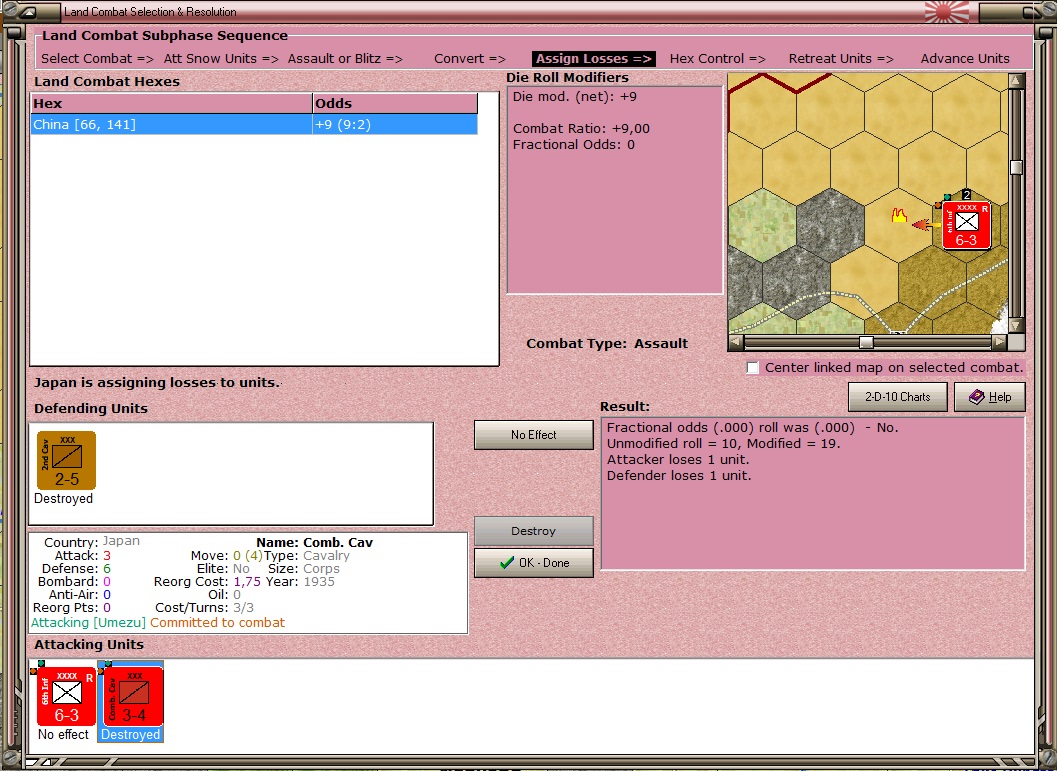Confirm with the OK - Done button
This screenshot has height=771, width=1057.
[x=533, y=563]
